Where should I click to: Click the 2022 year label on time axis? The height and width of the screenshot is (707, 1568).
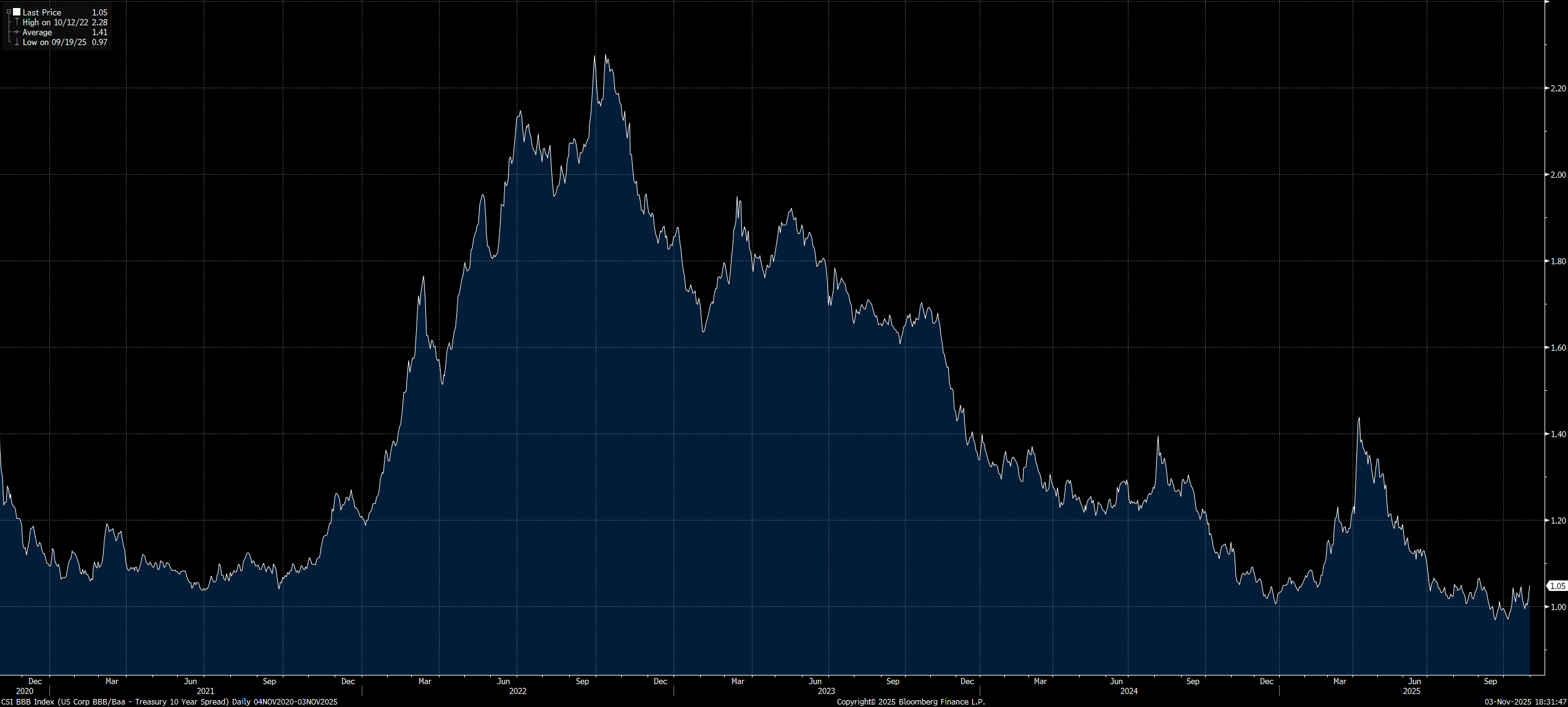point(517,691)
